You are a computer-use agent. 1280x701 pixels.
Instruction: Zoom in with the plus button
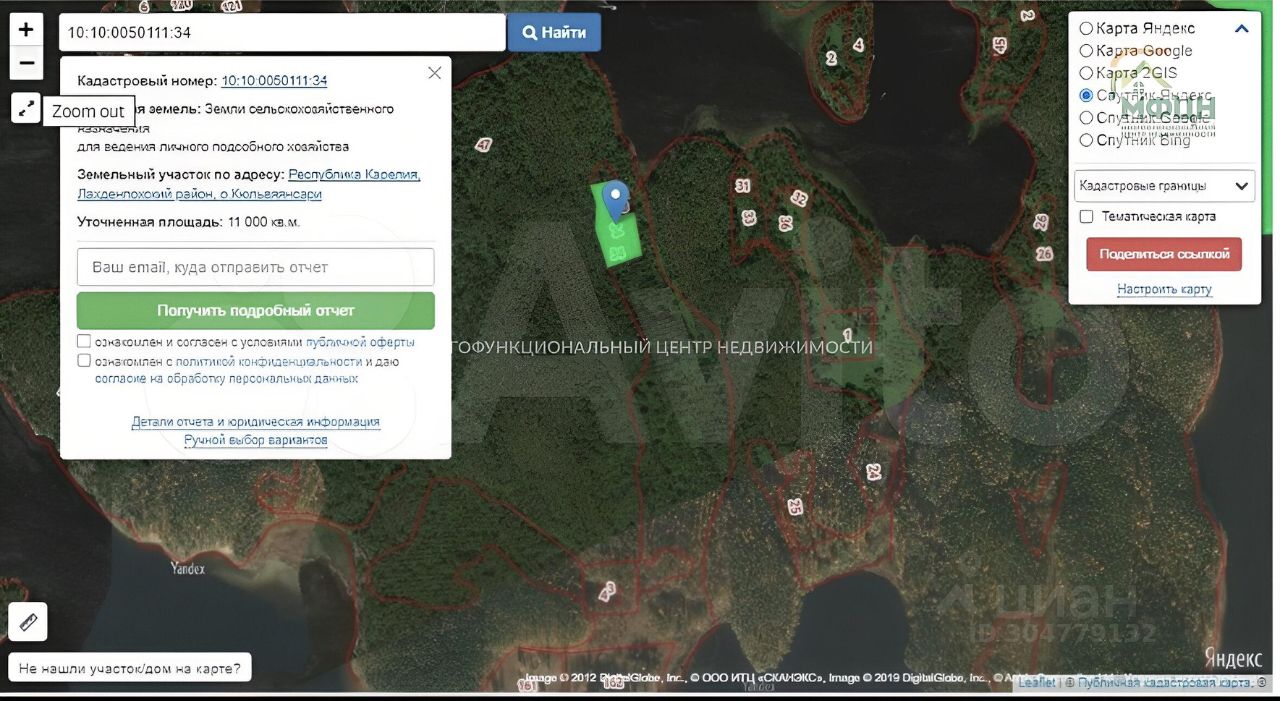coord(27,29)
